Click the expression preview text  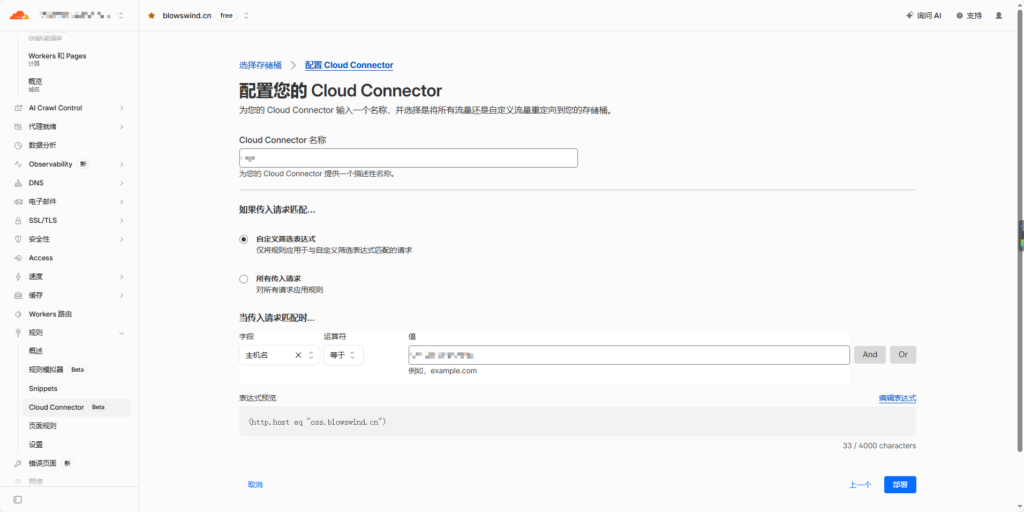coord(317,422)
